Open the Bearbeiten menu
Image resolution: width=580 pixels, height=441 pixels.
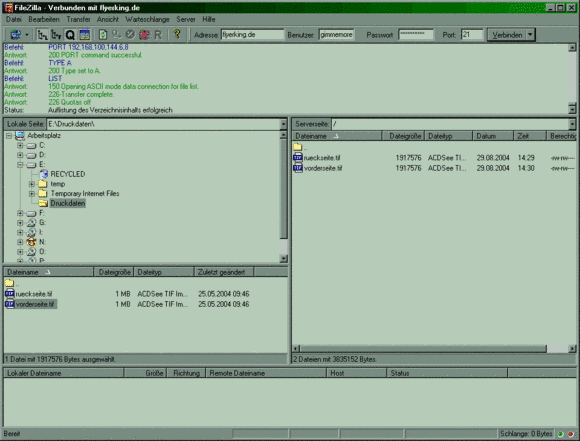pyautogui.click(x=44, y=19)
